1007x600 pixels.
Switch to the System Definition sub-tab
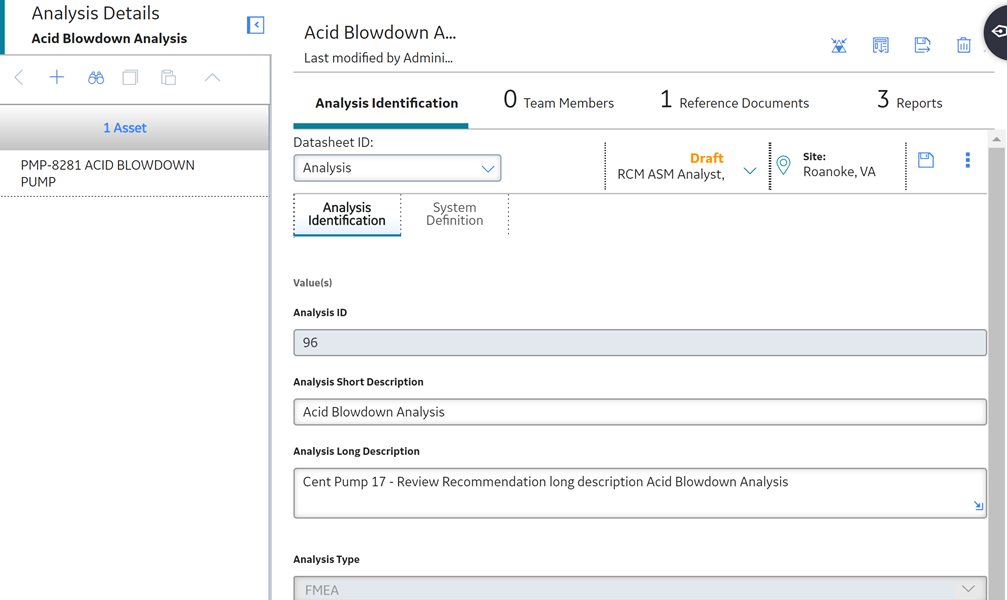coord(455,214)
